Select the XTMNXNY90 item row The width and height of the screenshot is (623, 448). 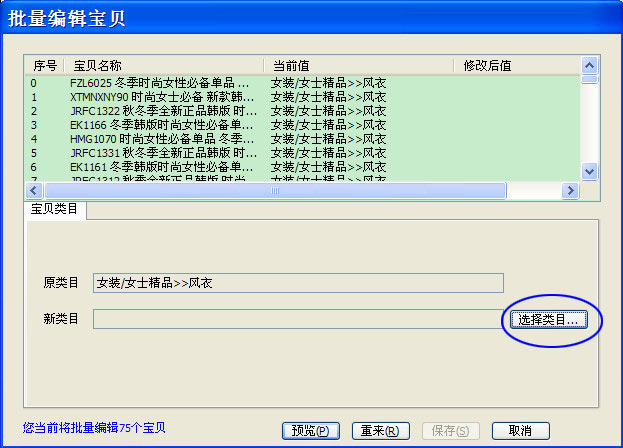pos(160,97)
